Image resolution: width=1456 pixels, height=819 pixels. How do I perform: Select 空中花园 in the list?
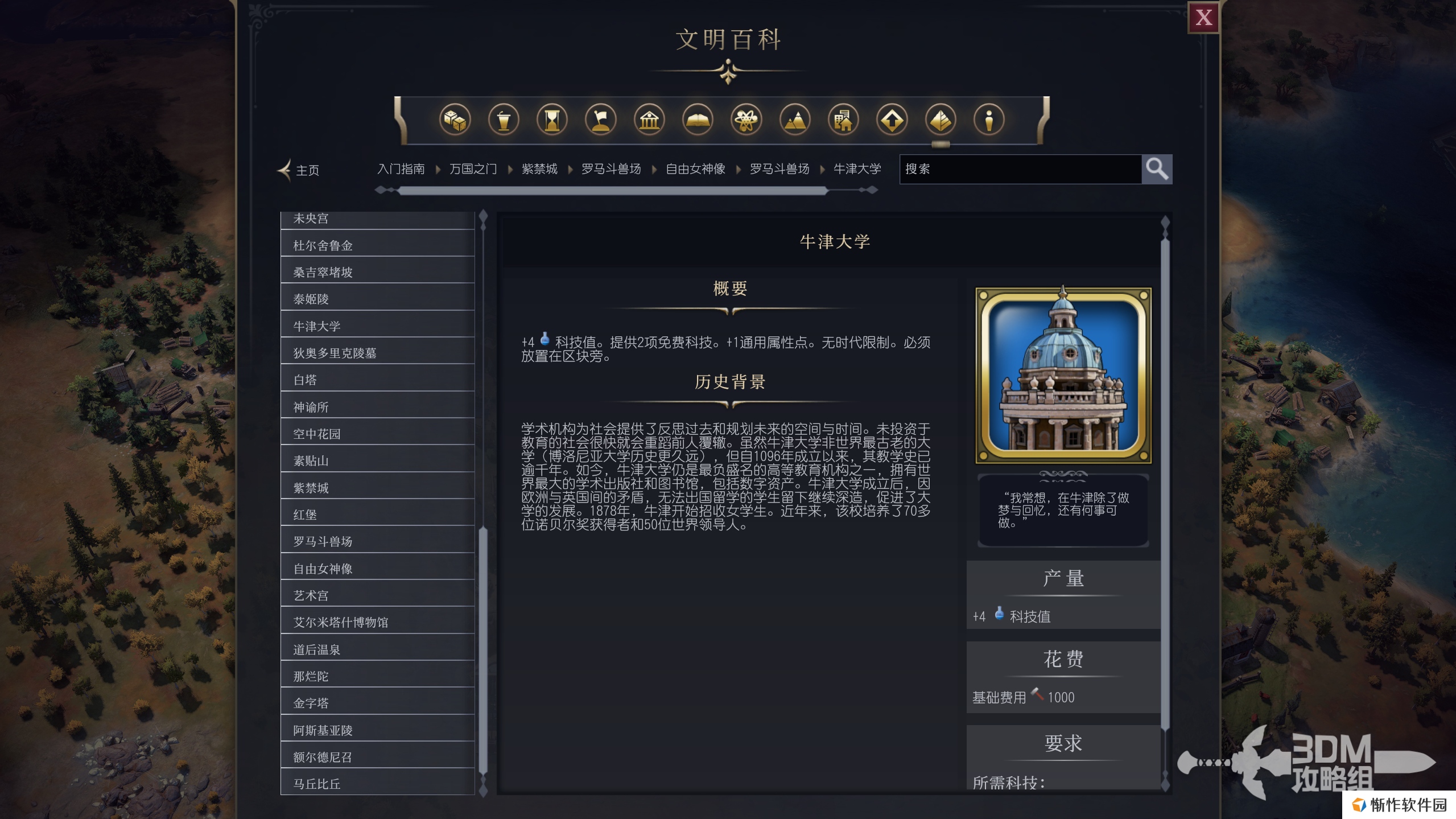point(377,432)
